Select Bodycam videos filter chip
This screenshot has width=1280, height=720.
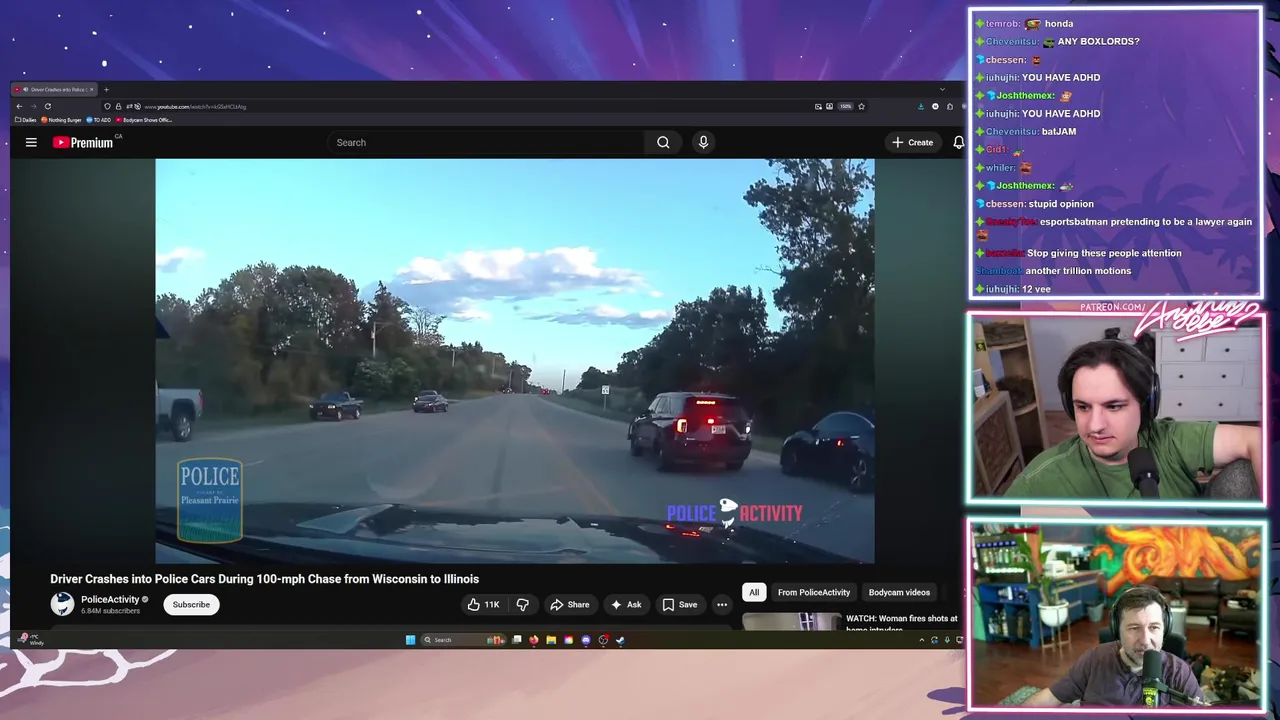[x=899, y=592]
